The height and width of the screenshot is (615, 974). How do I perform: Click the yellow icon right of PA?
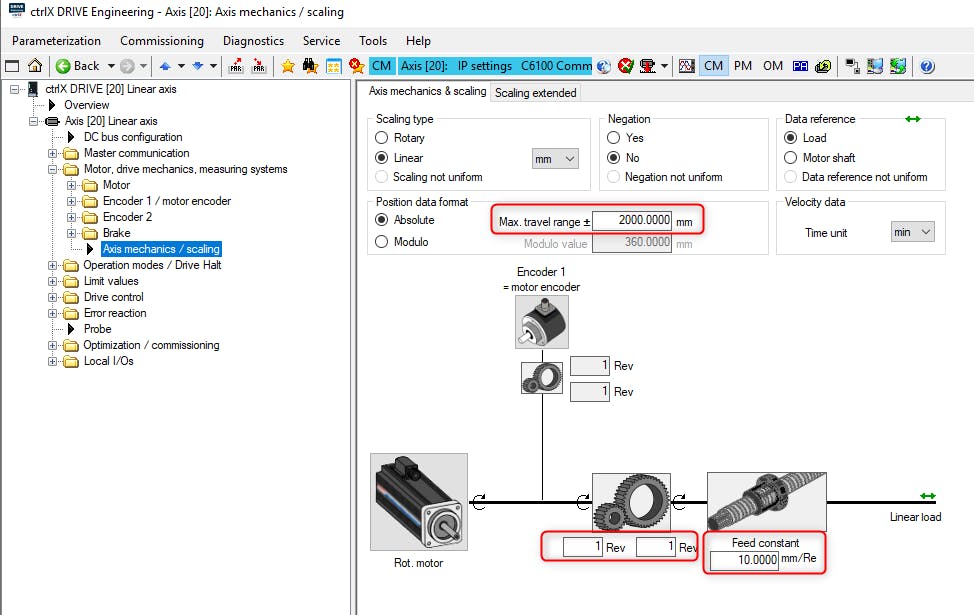(x=823, y=66)
